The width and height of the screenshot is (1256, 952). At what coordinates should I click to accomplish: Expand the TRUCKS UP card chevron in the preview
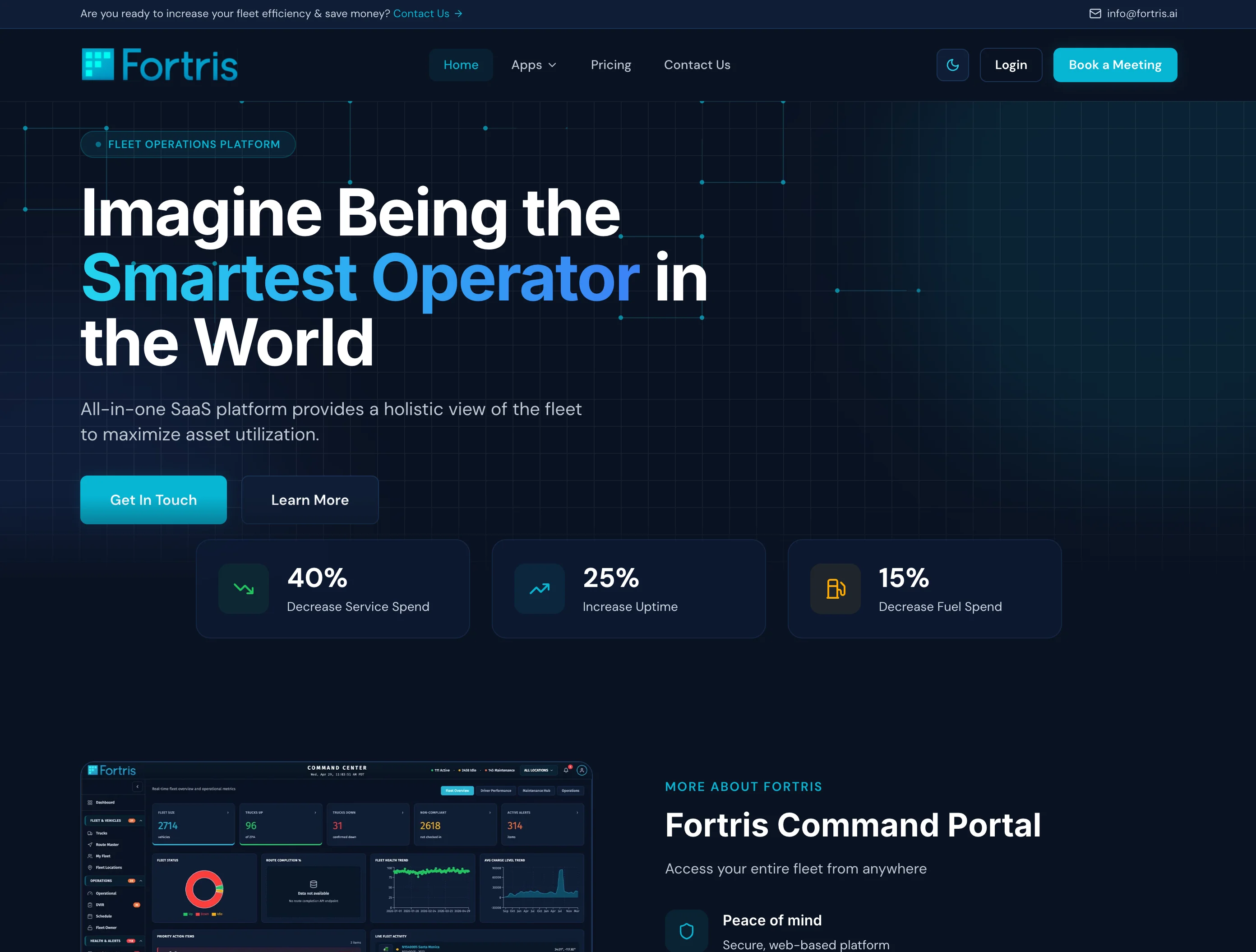pyautogui.click(x=316, y=812)
